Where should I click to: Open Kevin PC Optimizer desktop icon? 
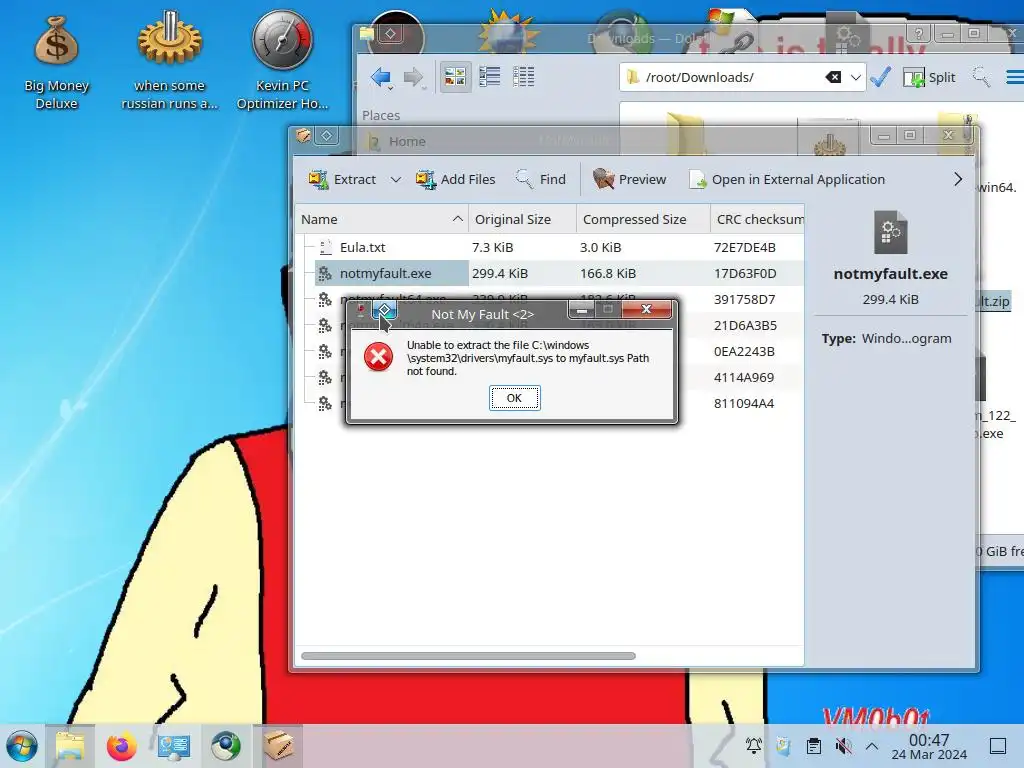point(282,60)
